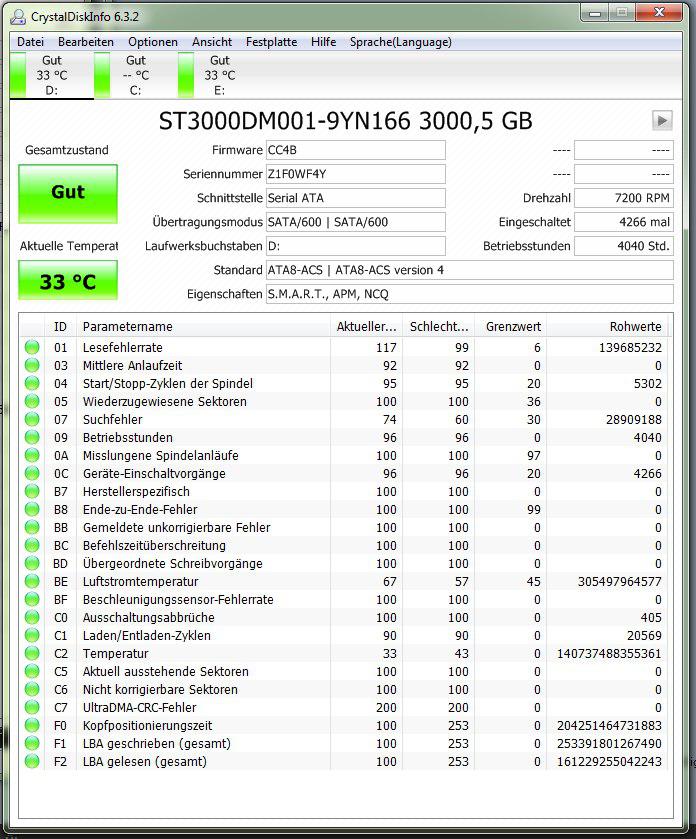
Task: Open the Ansicht menu
Action: (212, 42)
